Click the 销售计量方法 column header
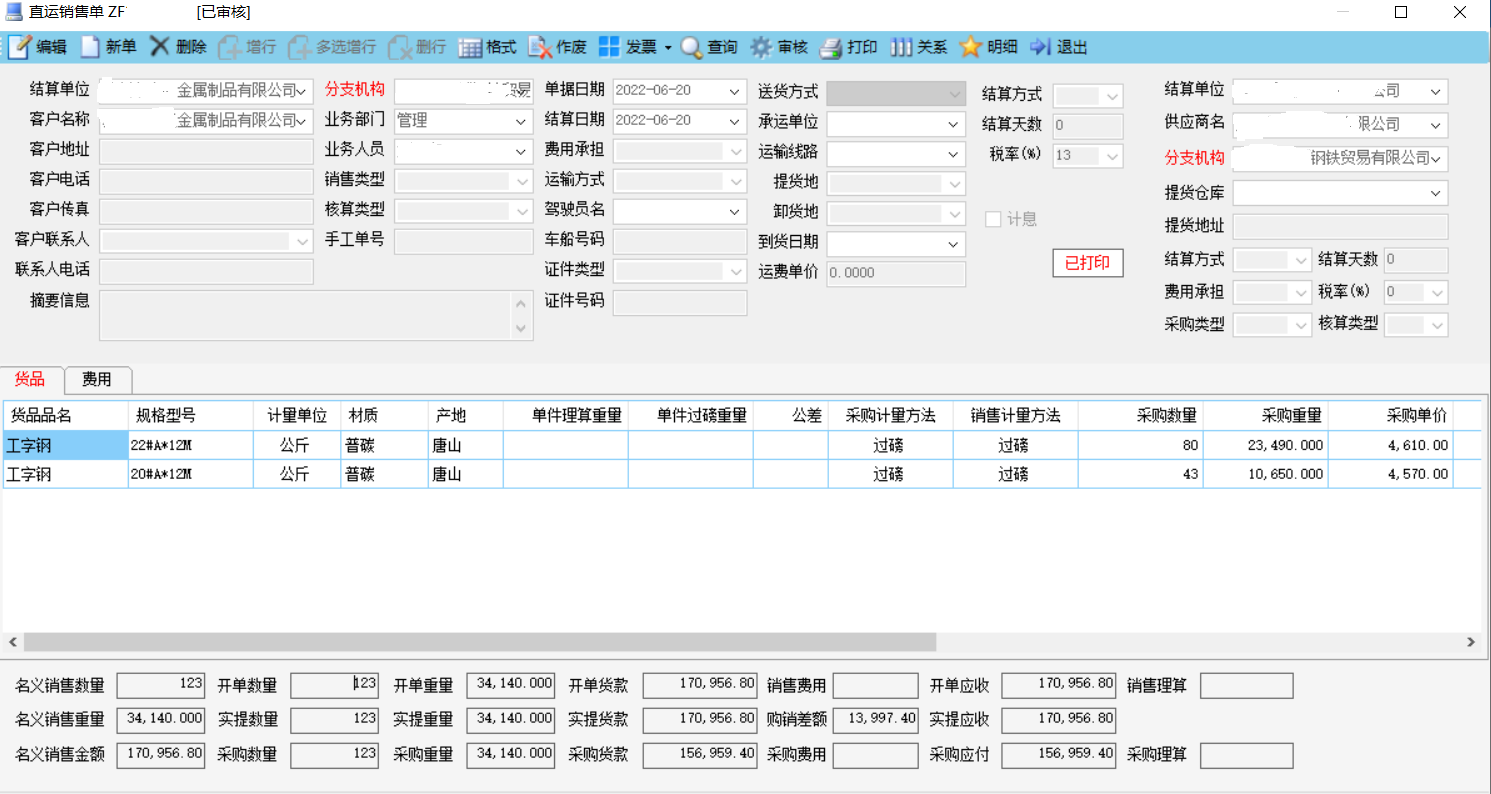Screen dimensions: 1491x794 1016,416
